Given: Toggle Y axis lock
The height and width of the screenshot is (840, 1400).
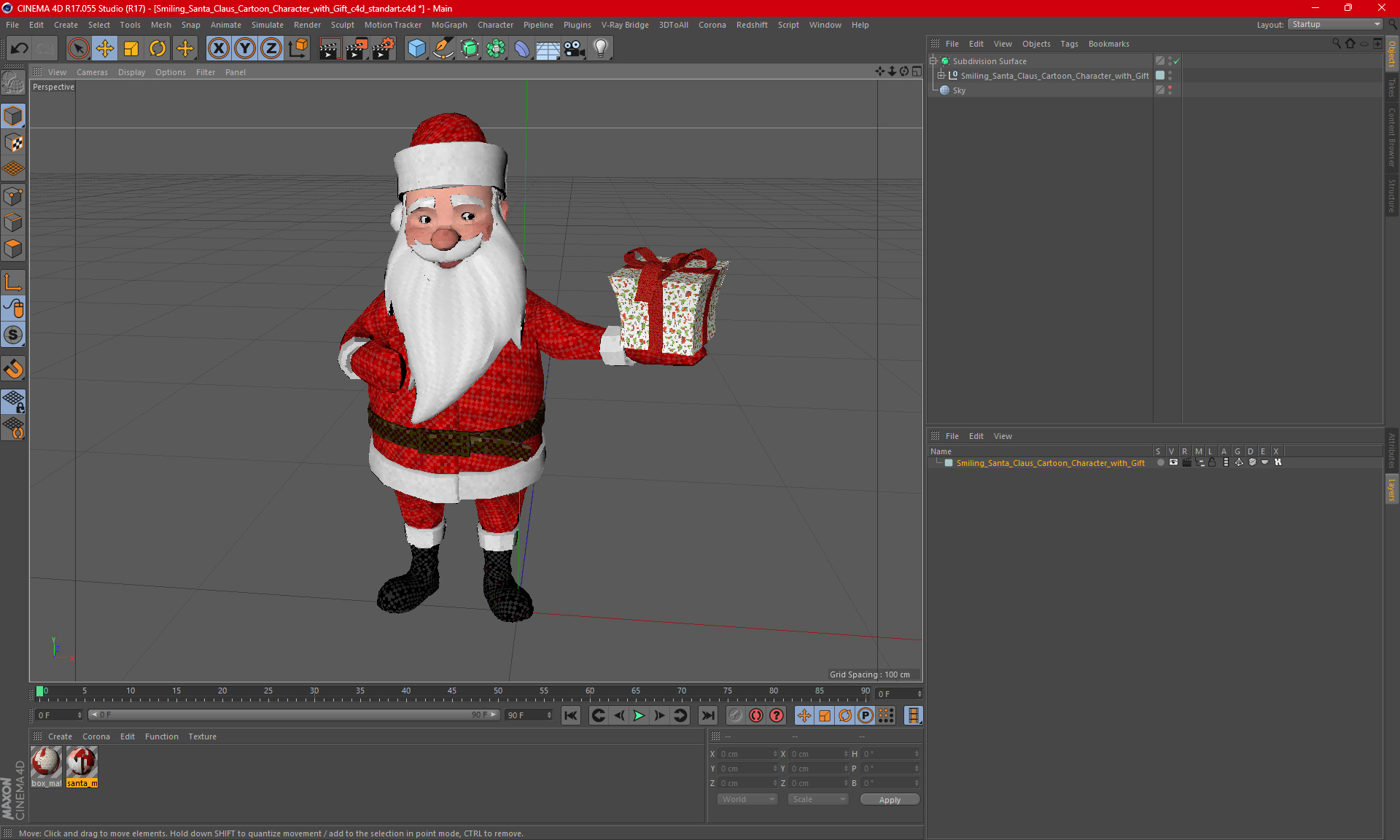Looking at the screenshot, I should point(245,48).
